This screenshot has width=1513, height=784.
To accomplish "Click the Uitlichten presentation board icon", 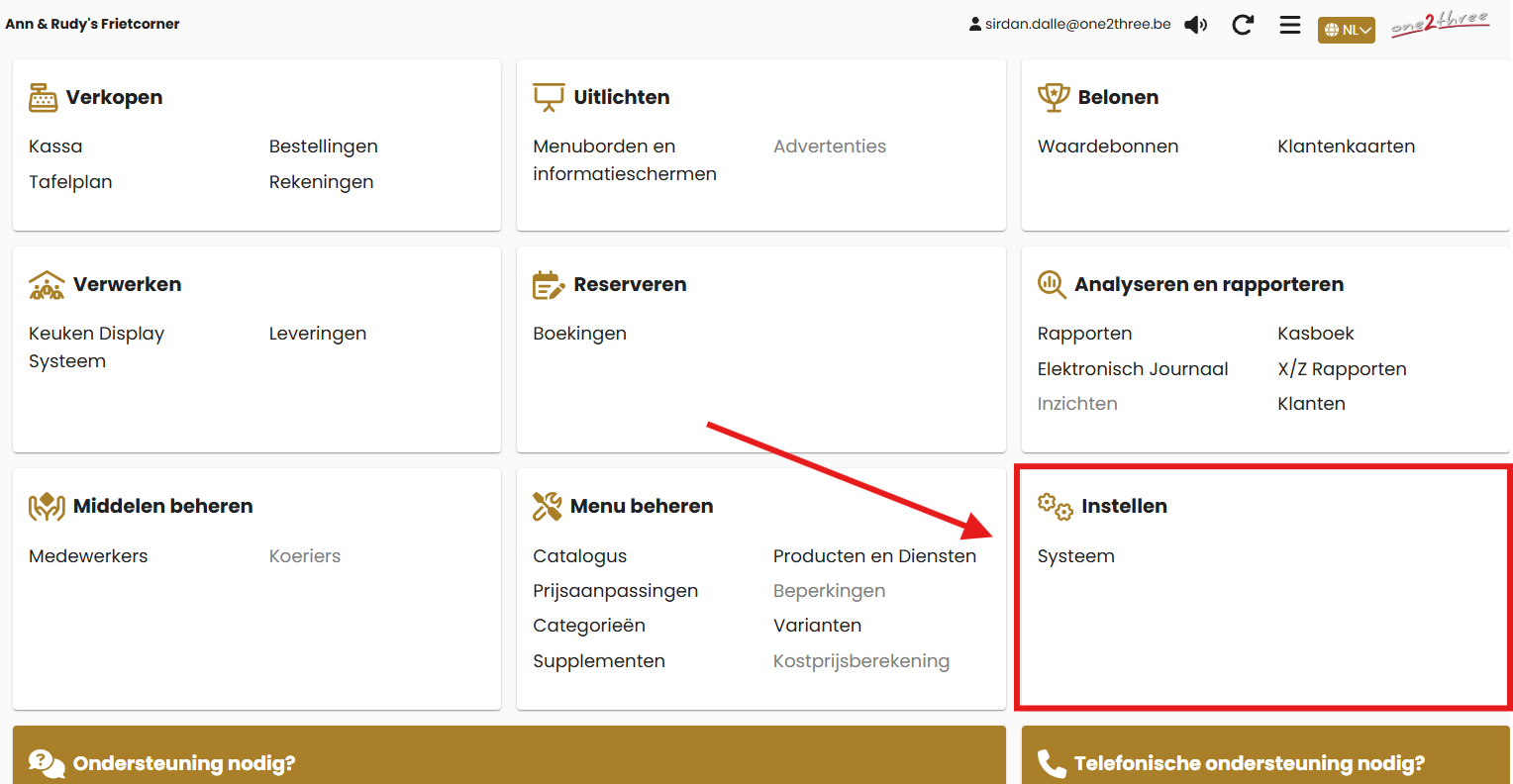I will coord(549,97).
